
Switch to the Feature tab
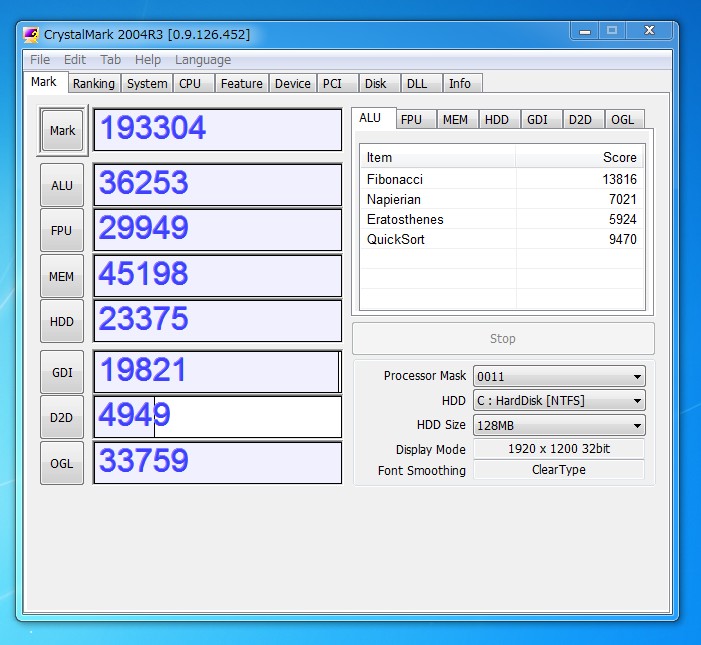point(241,84)
